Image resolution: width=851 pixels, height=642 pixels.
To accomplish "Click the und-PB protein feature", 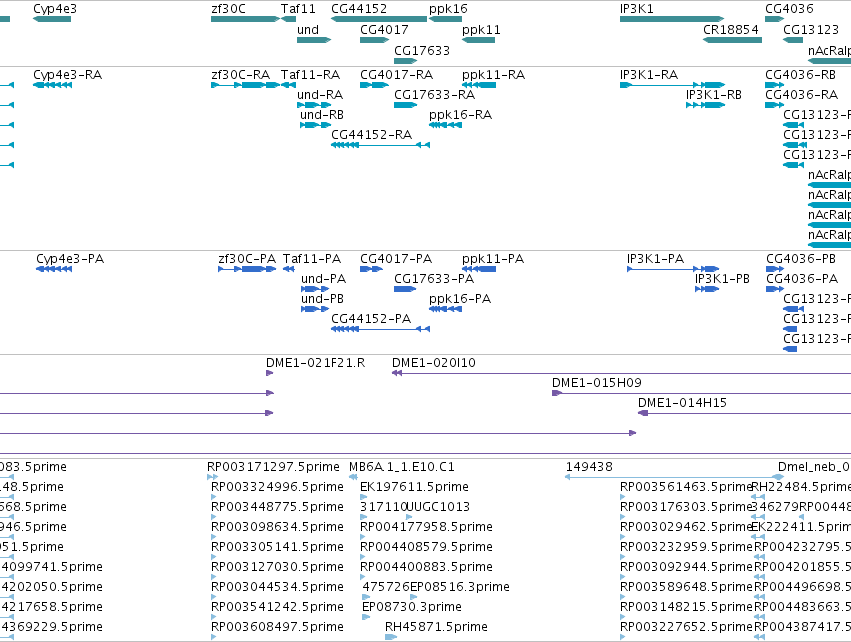I will tap(315, 309).
